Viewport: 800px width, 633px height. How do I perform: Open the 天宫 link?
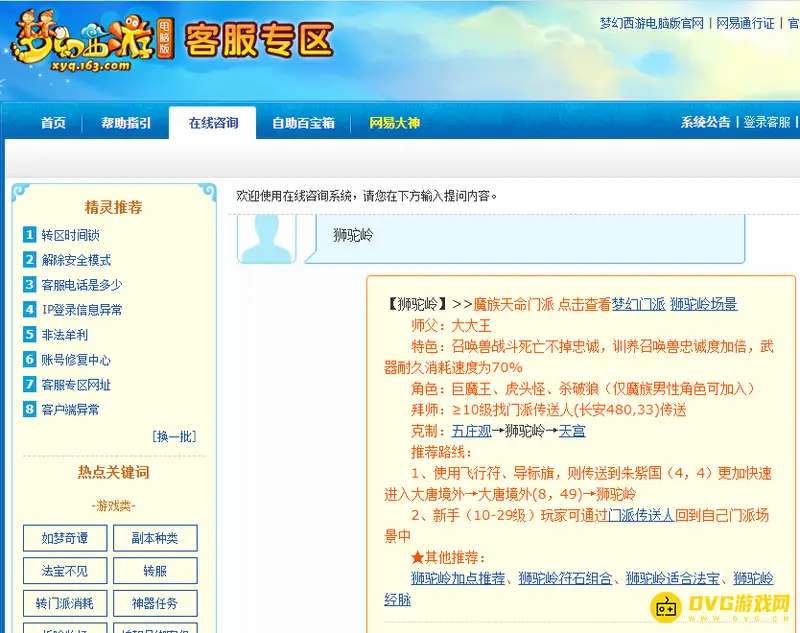(x=572, y=431)
